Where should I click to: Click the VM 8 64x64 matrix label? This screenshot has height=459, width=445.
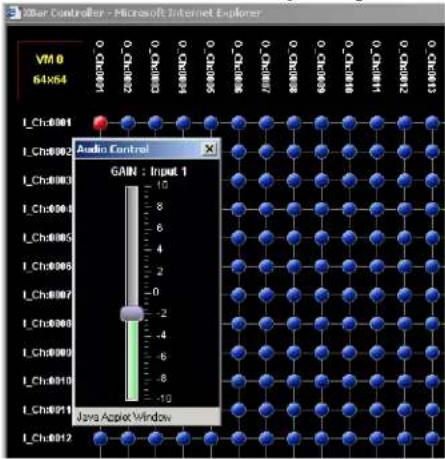coord(50,70)
